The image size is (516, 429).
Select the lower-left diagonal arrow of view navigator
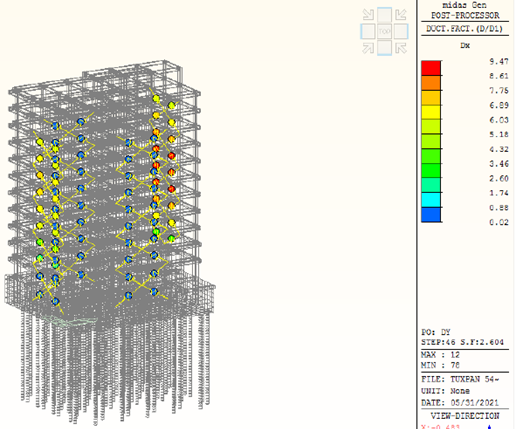(x=368, y=48)
